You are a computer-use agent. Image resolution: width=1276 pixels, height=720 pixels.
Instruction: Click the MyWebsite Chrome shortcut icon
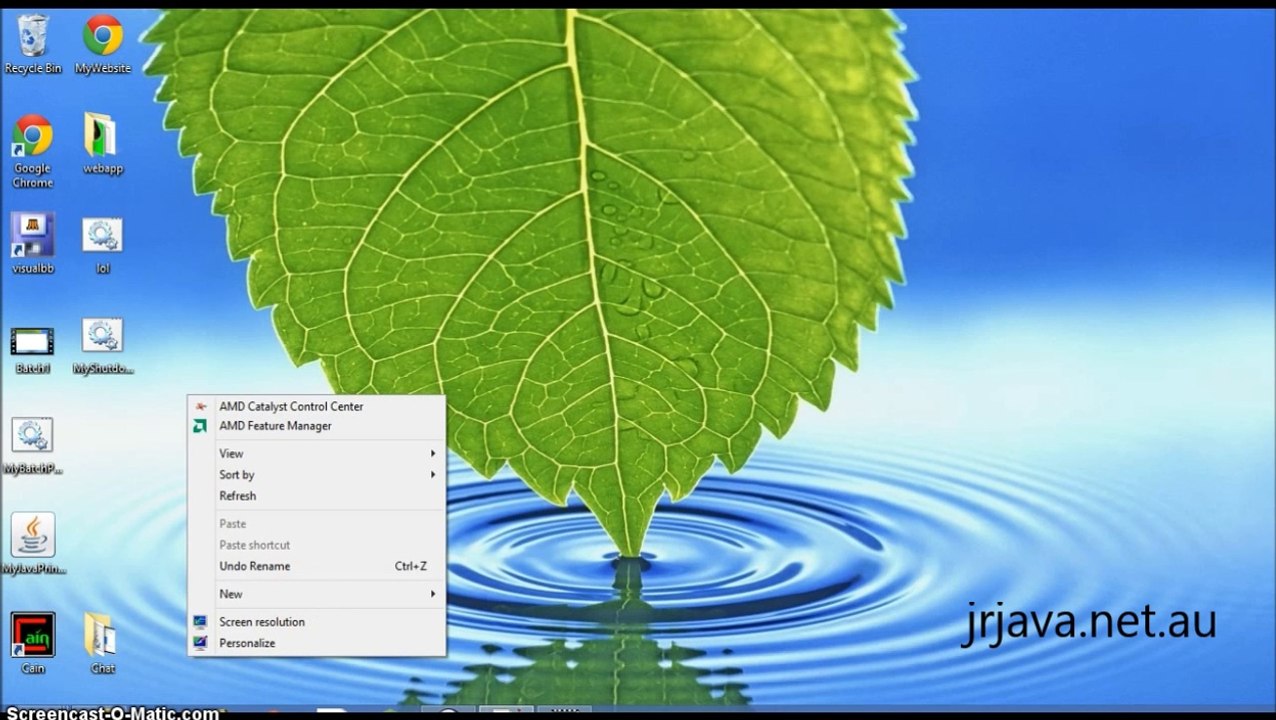[x=103, y=44]
